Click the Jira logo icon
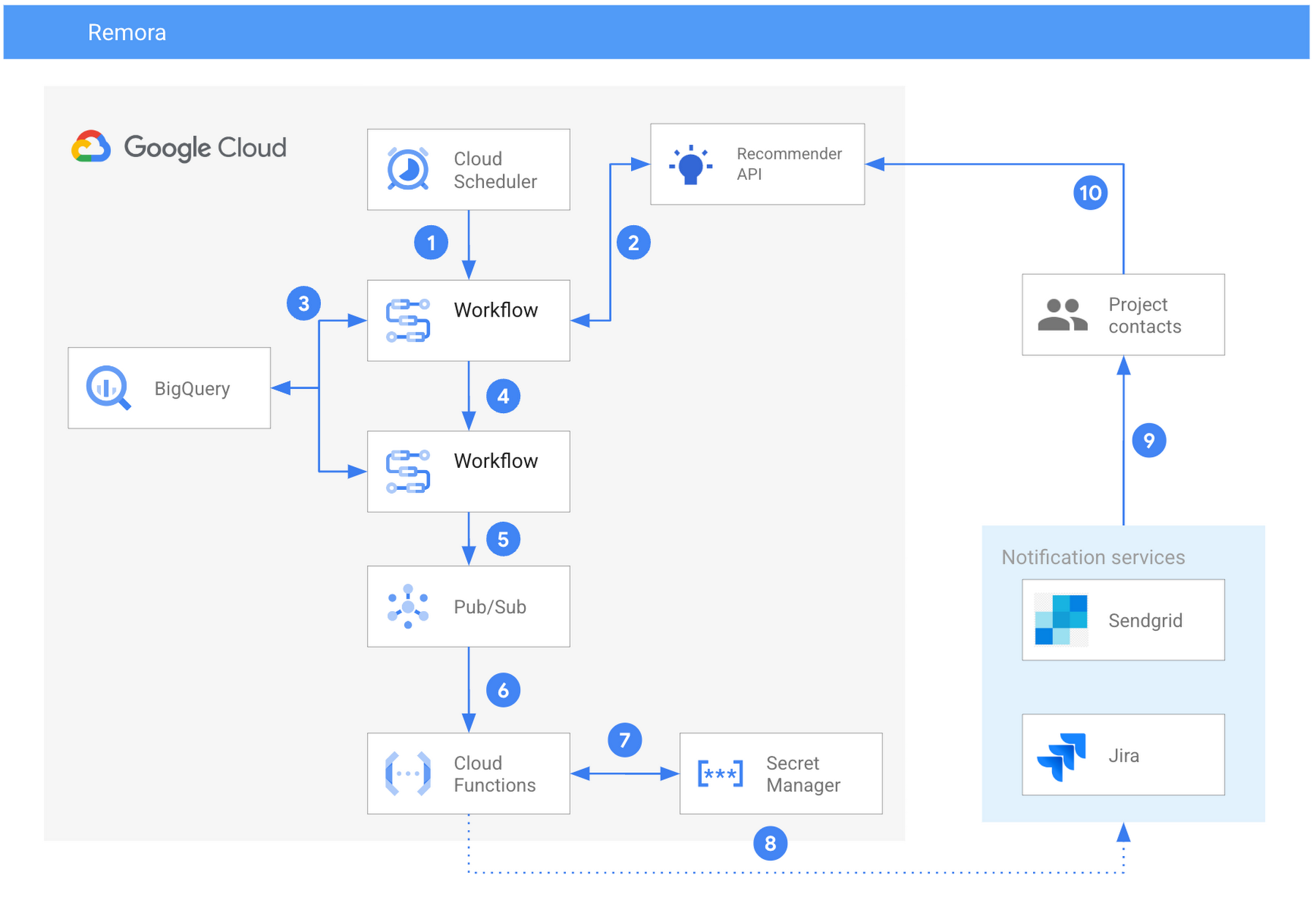This screenshot has height=897, width=1316. tap(1062, 757)
